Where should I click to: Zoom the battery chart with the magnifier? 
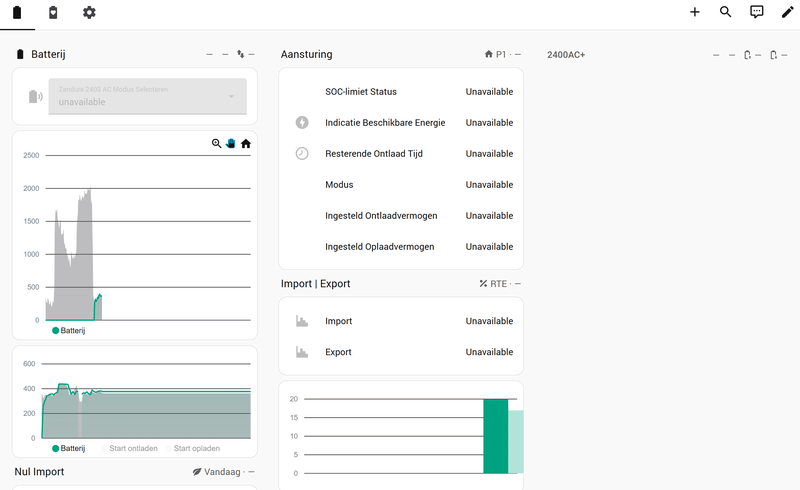tap(217, 144)
